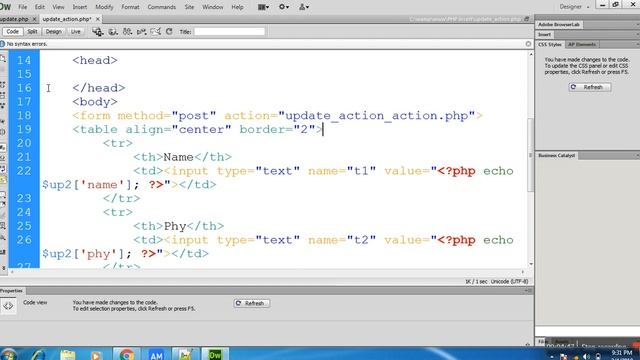Close the update.php tab

(34, 19)
